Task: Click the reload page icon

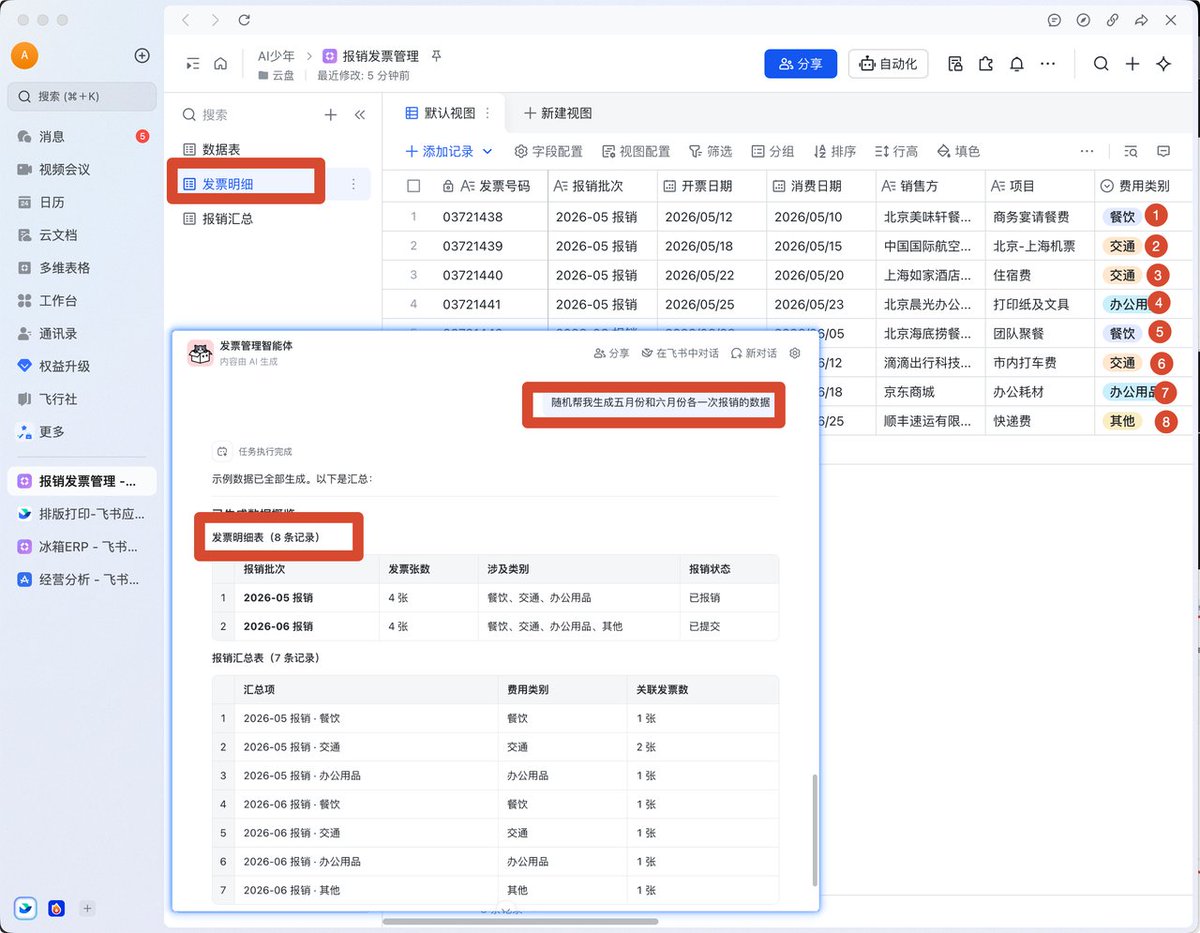Action: click(x=245, y=20)
